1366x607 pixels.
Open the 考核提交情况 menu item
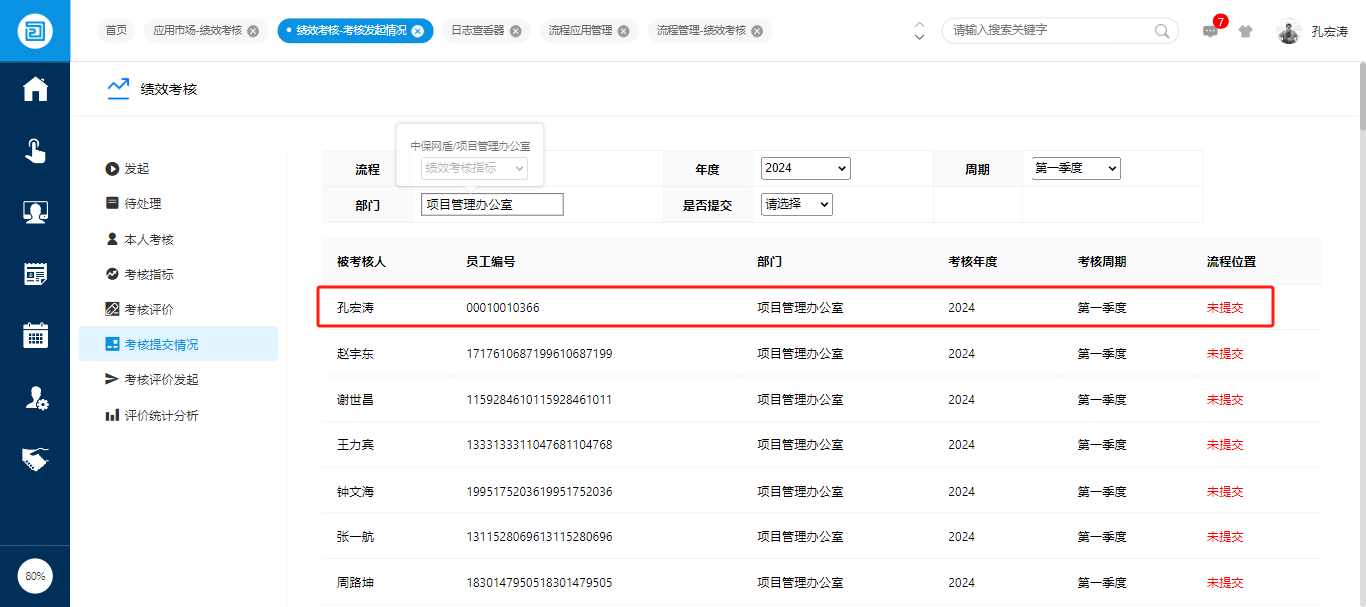click(x=178, y=344)
